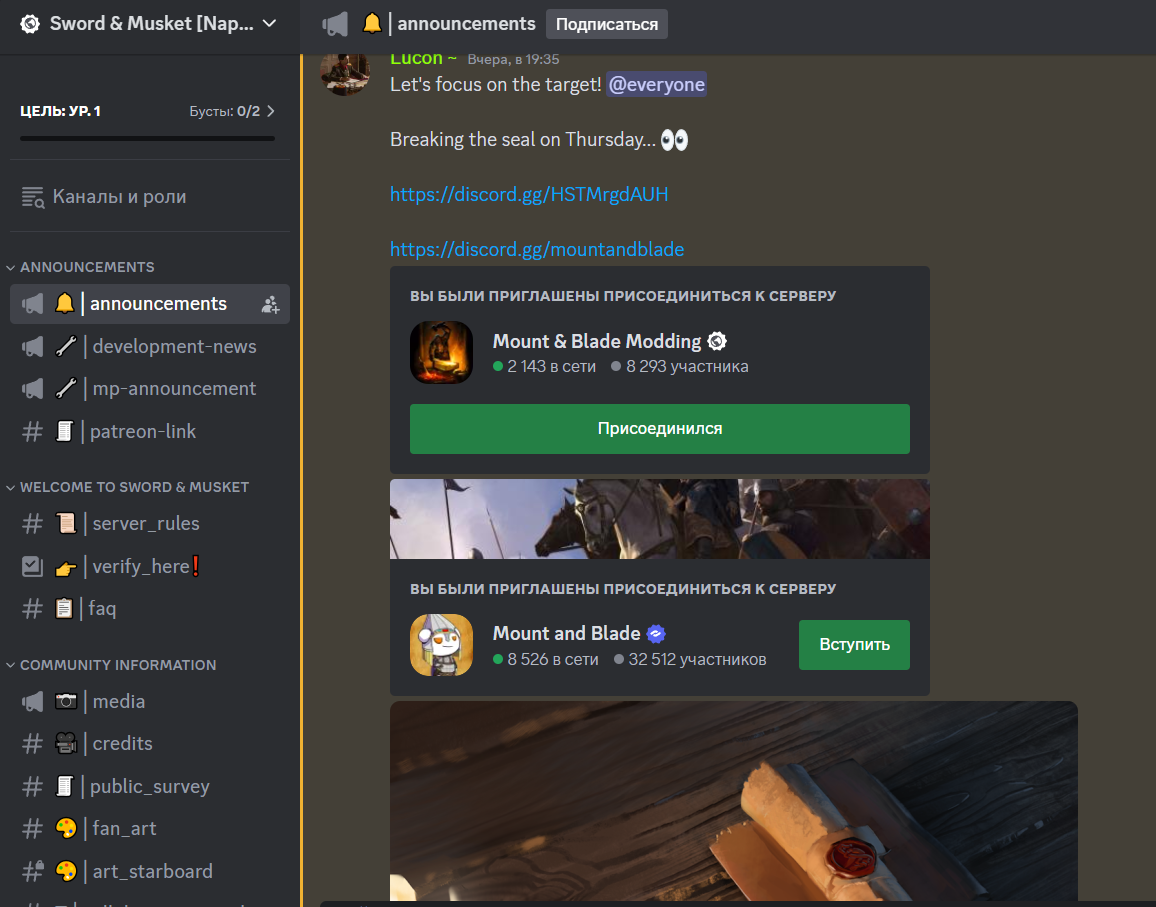Click the Подписаться follow button
This screenshot has height=907, width=1156.
[x=607, y=24]
